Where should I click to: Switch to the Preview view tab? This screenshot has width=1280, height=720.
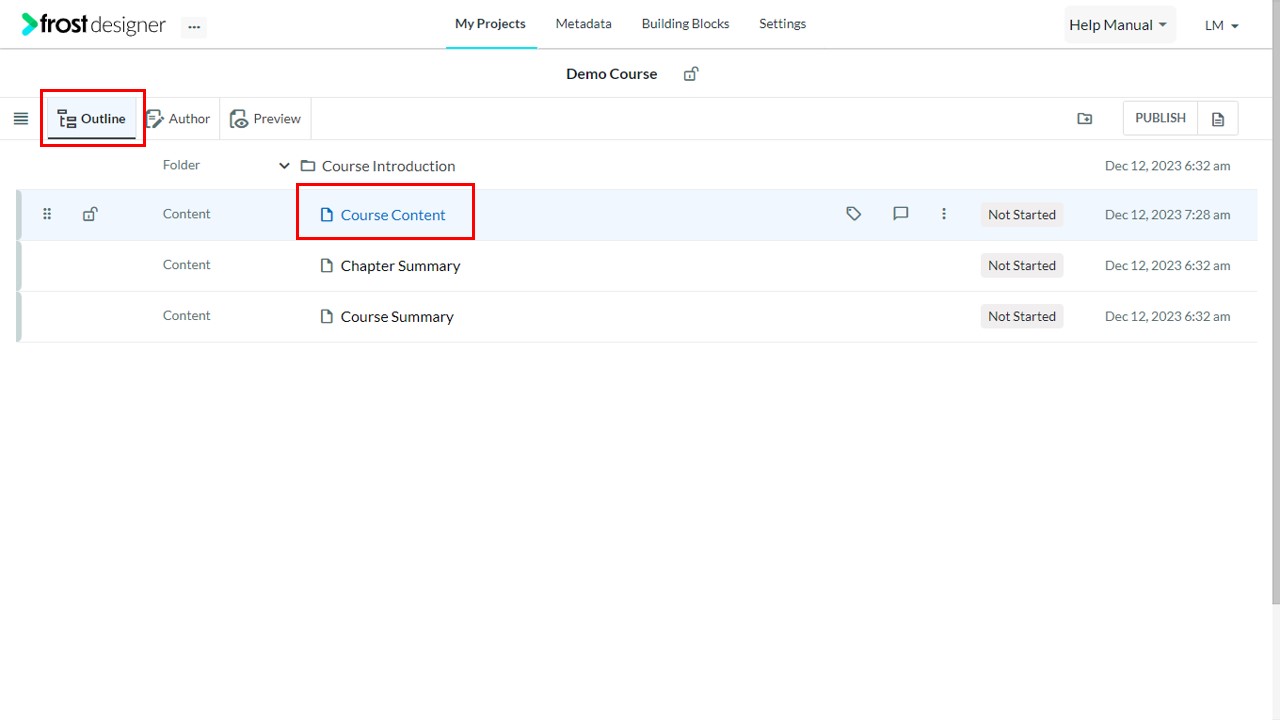click(x=265, y=118)
